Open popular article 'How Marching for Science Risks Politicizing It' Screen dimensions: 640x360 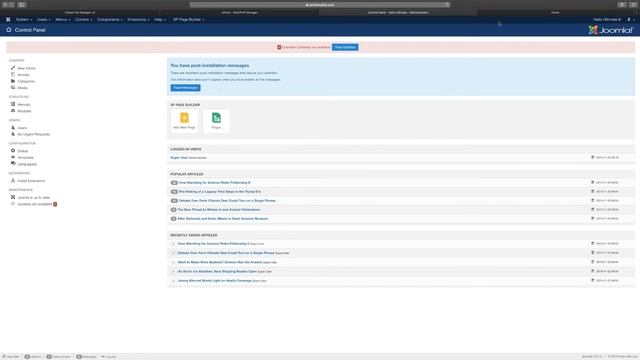click(215, 183)
